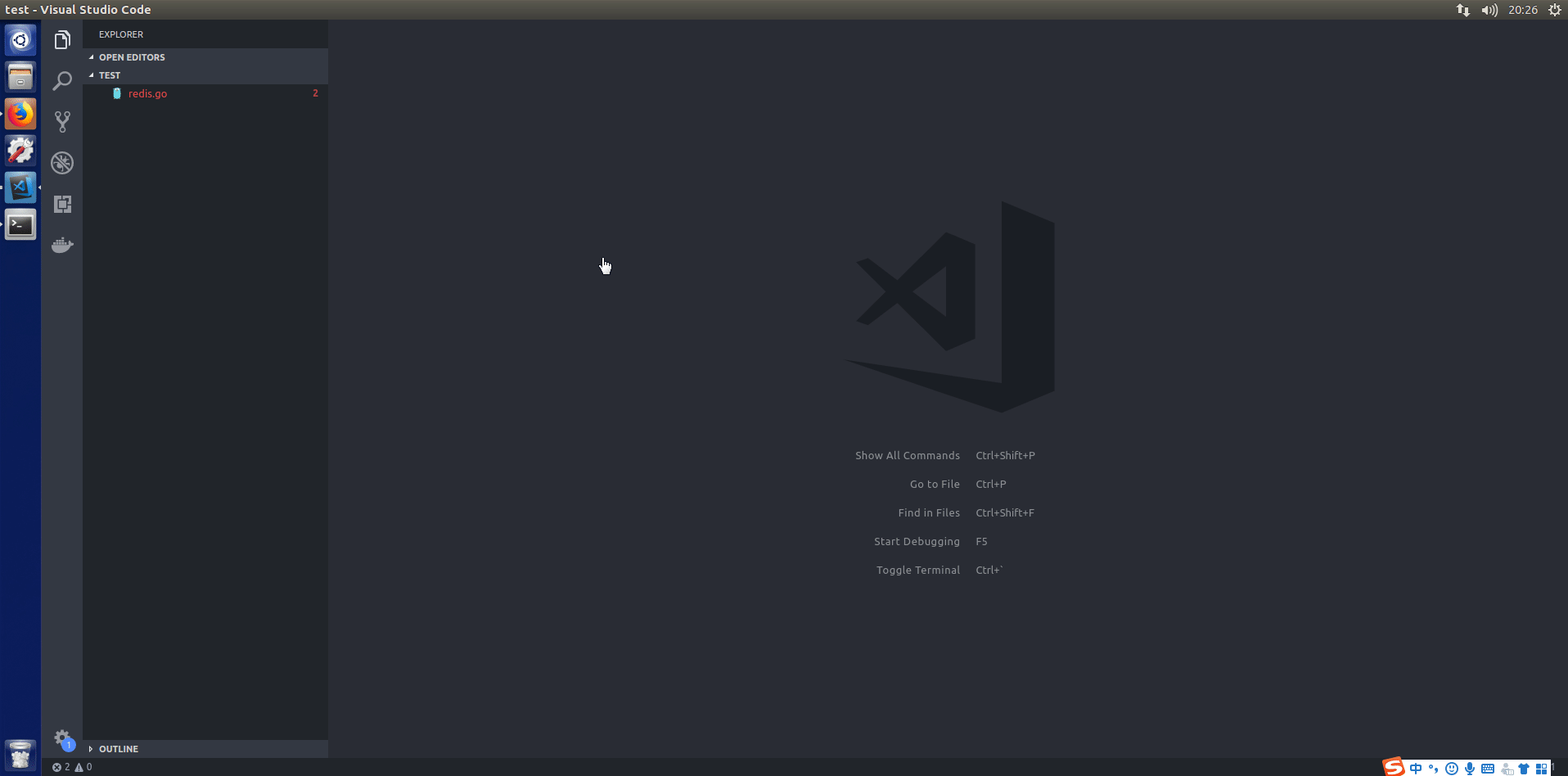Click Toggle Terminal on the welcome screen
Viewport: 1568px width, 776px height.
pyautogui.click(x=917, y=570)
